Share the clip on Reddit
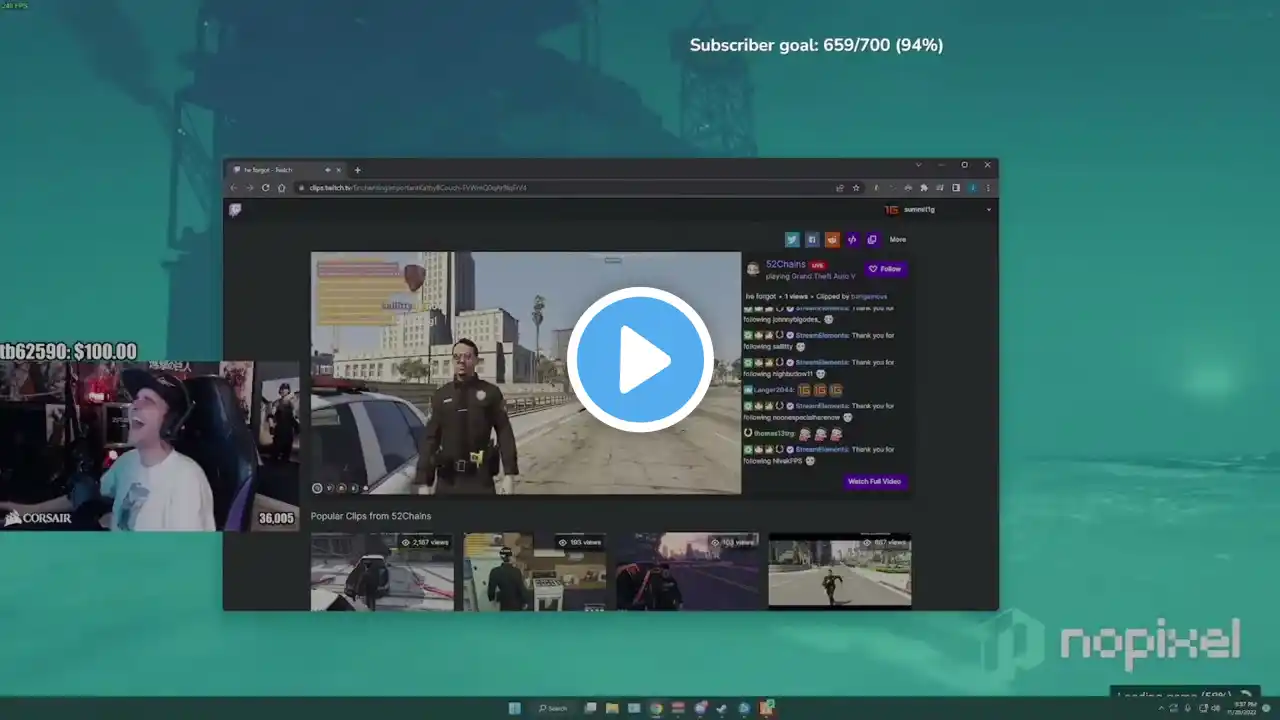 pos(832,240)
